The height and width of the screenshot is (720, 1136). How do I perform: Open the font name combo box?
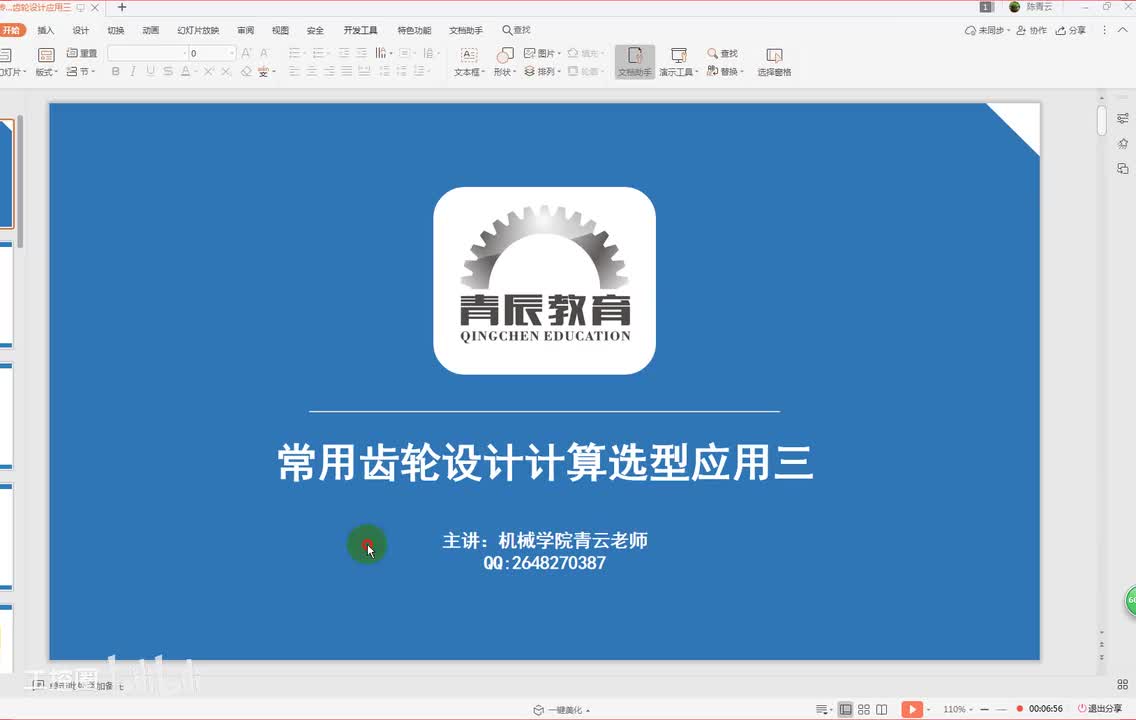(x=147, y=53)
